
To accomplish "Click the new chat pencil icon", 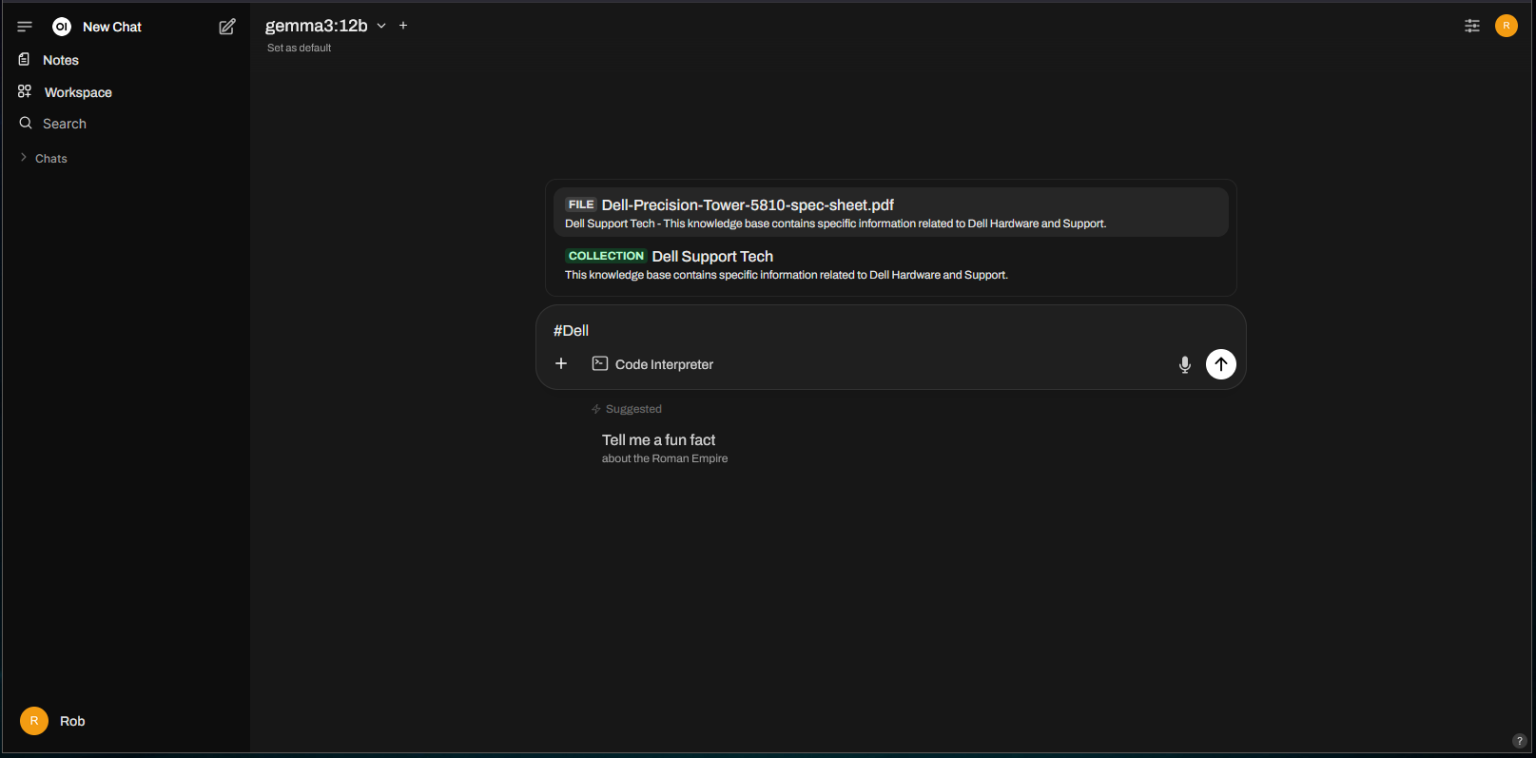I will (x=227, y=27).
